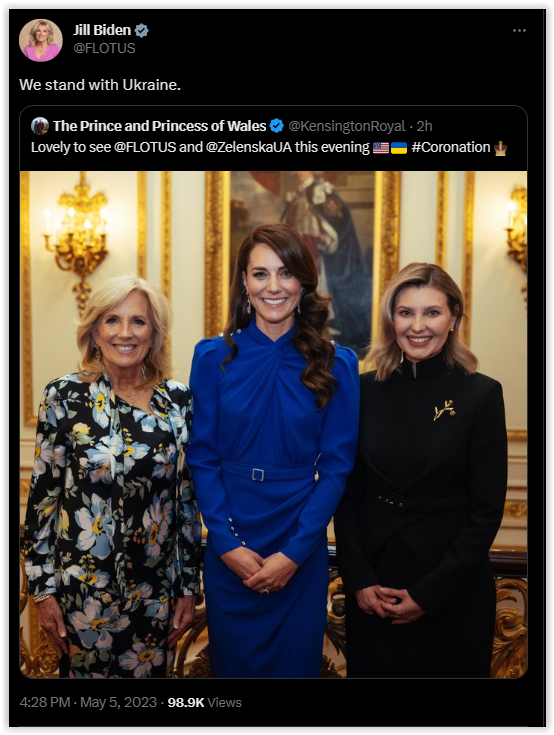Click the 'We stand with Ukraine.' tweet text
Screen dimensions: 554x735
point(100,85)
